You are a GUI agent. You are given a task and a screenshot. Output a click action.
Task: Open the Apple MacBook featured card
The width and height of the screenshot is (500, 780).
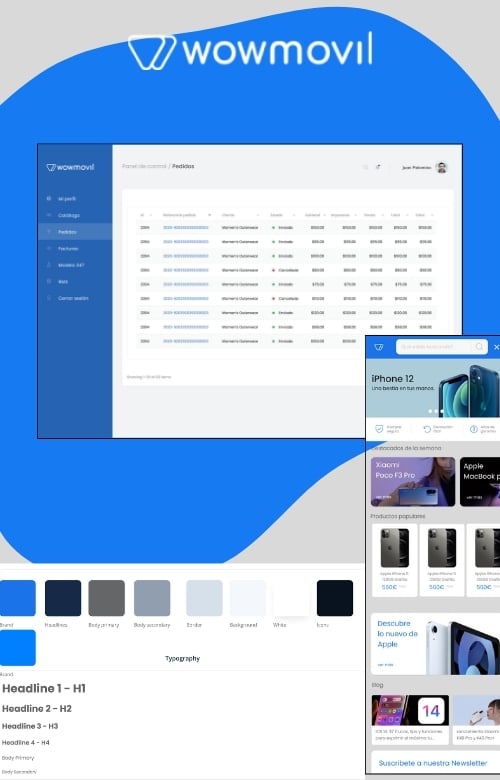(x=480, y=482)
